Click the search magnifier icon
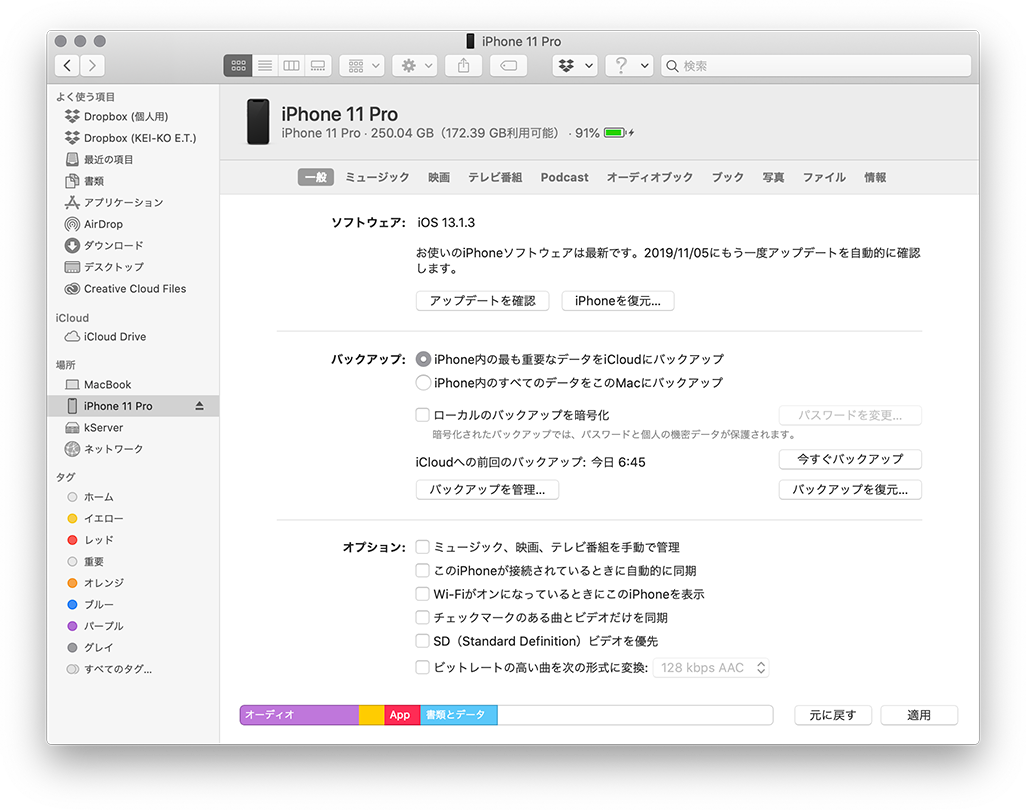Viewport: 1026px width, 810px height. pyautogui.click(x=672, y=65)
